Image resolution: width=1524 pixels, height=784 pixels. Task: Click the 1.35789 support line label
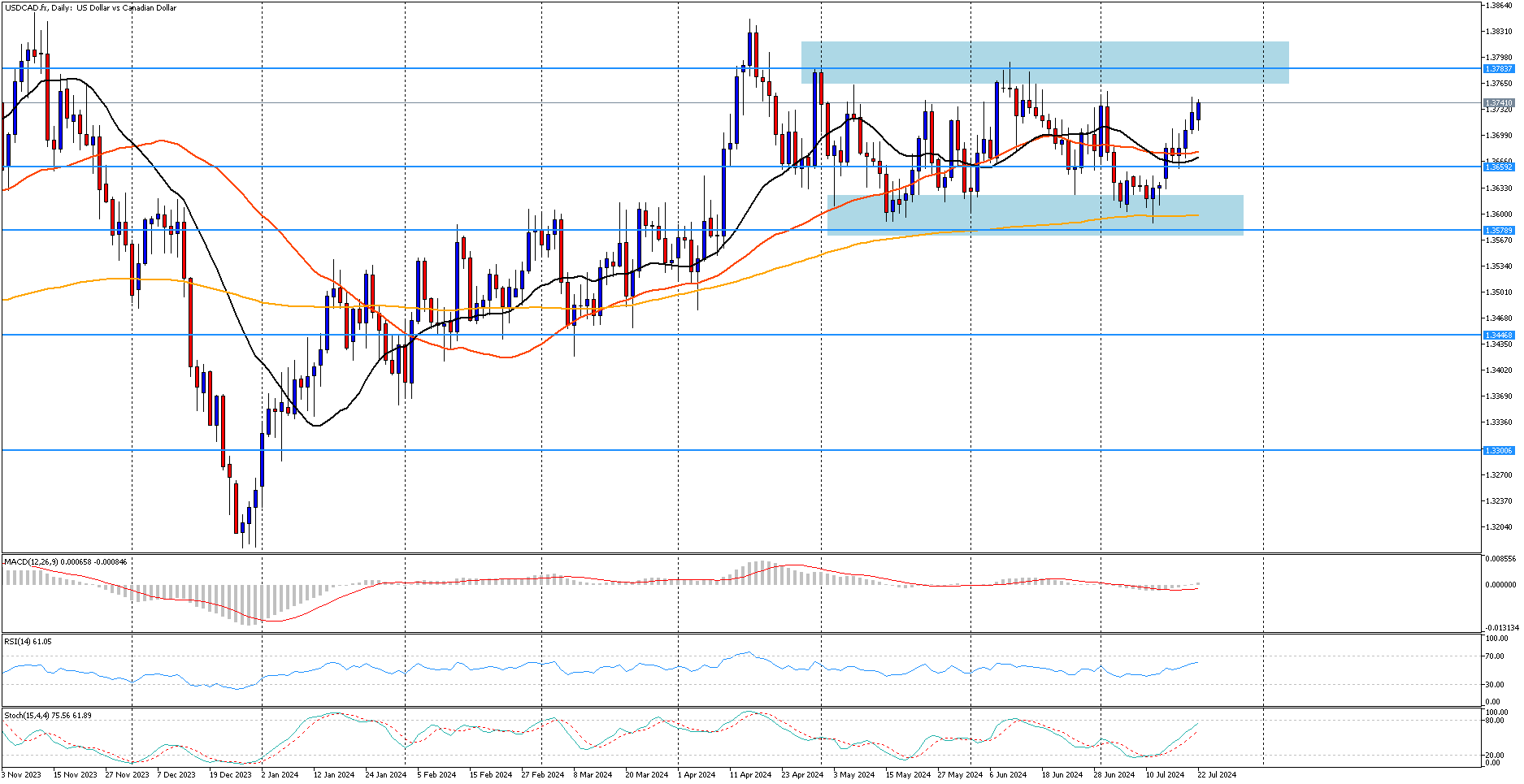1499,230
